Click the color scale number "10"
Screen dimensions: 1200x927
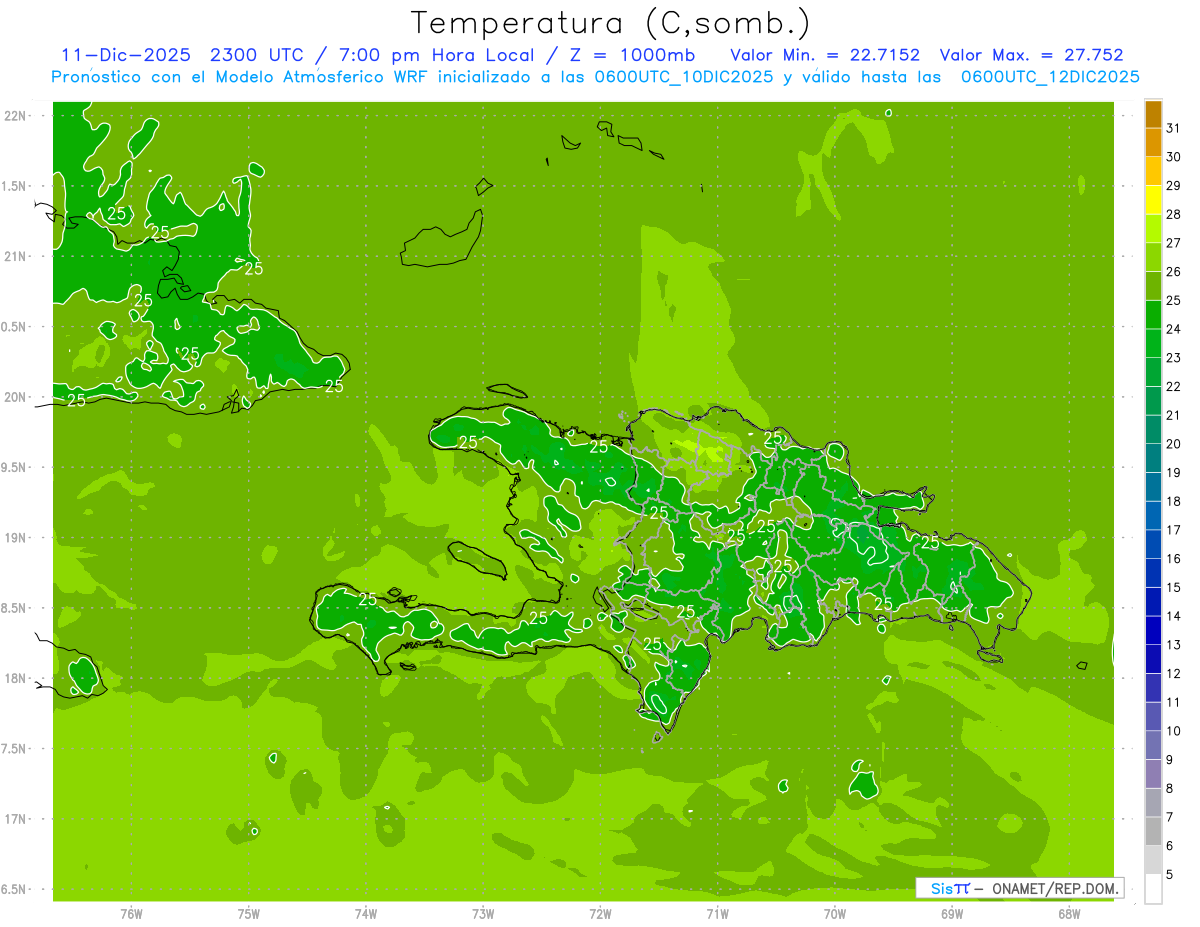[1174, 731]
